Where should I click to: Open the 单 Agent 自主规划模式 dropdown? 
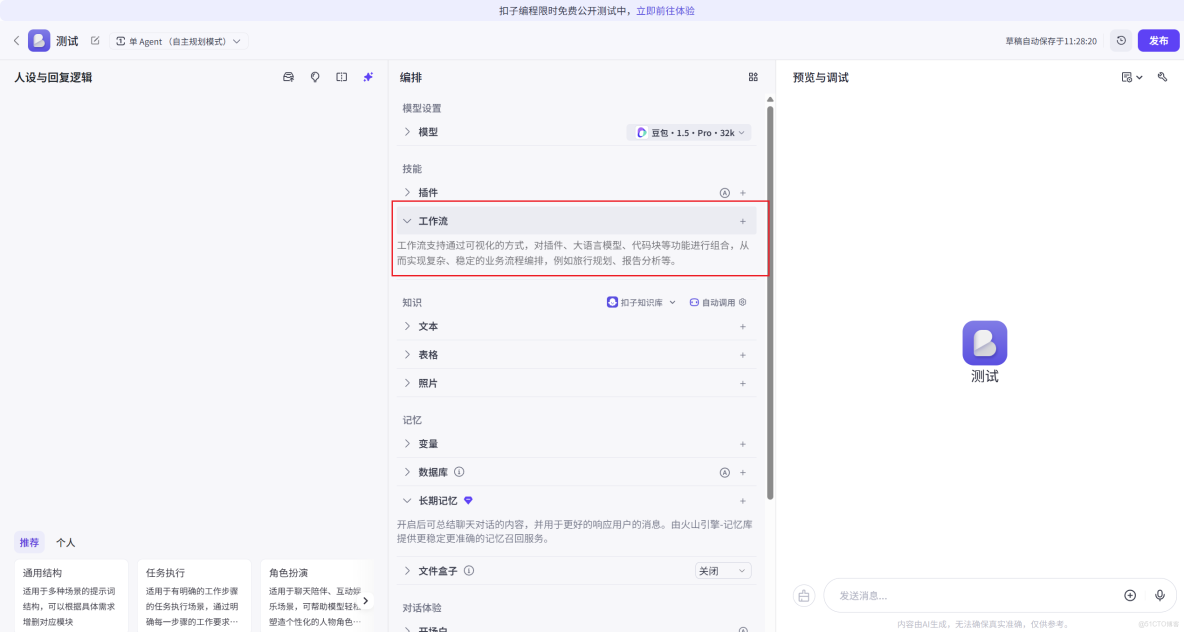click(x=178, y=41)
